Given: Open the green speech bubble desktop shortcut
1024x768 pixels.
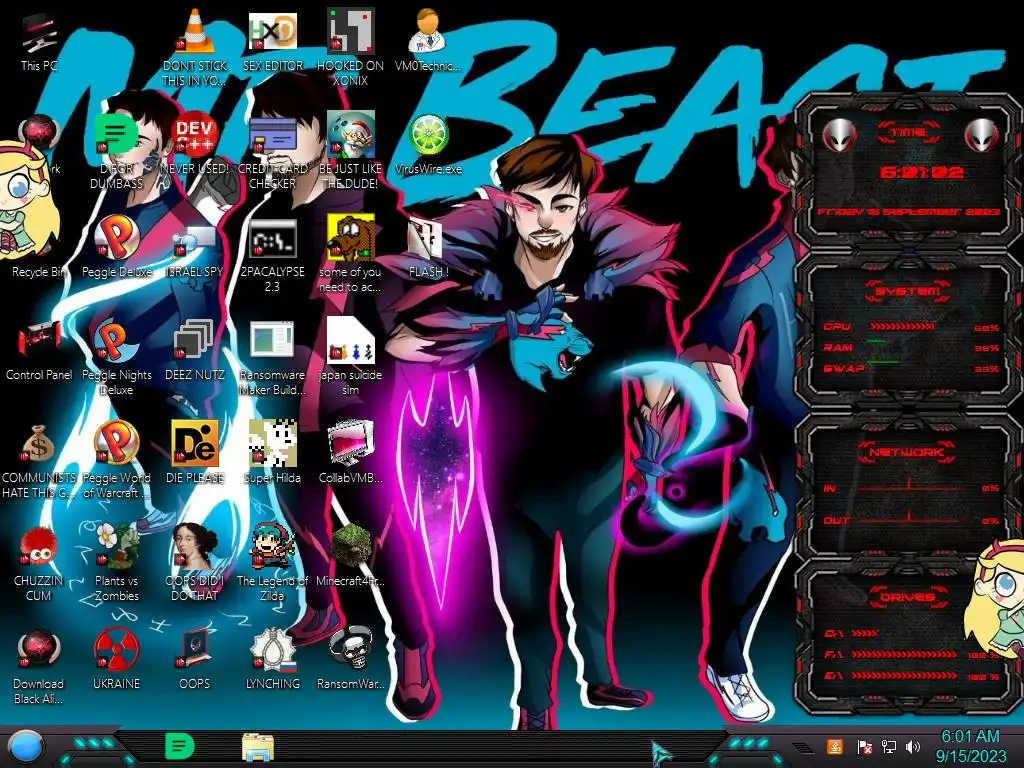Looking at the screenshot, I should pos(116,152).
